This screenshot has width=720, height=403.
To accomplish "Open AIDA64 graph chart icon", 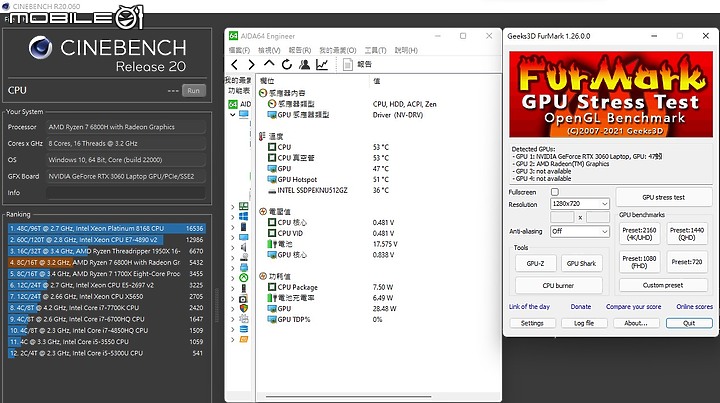I will coord(322,65).
